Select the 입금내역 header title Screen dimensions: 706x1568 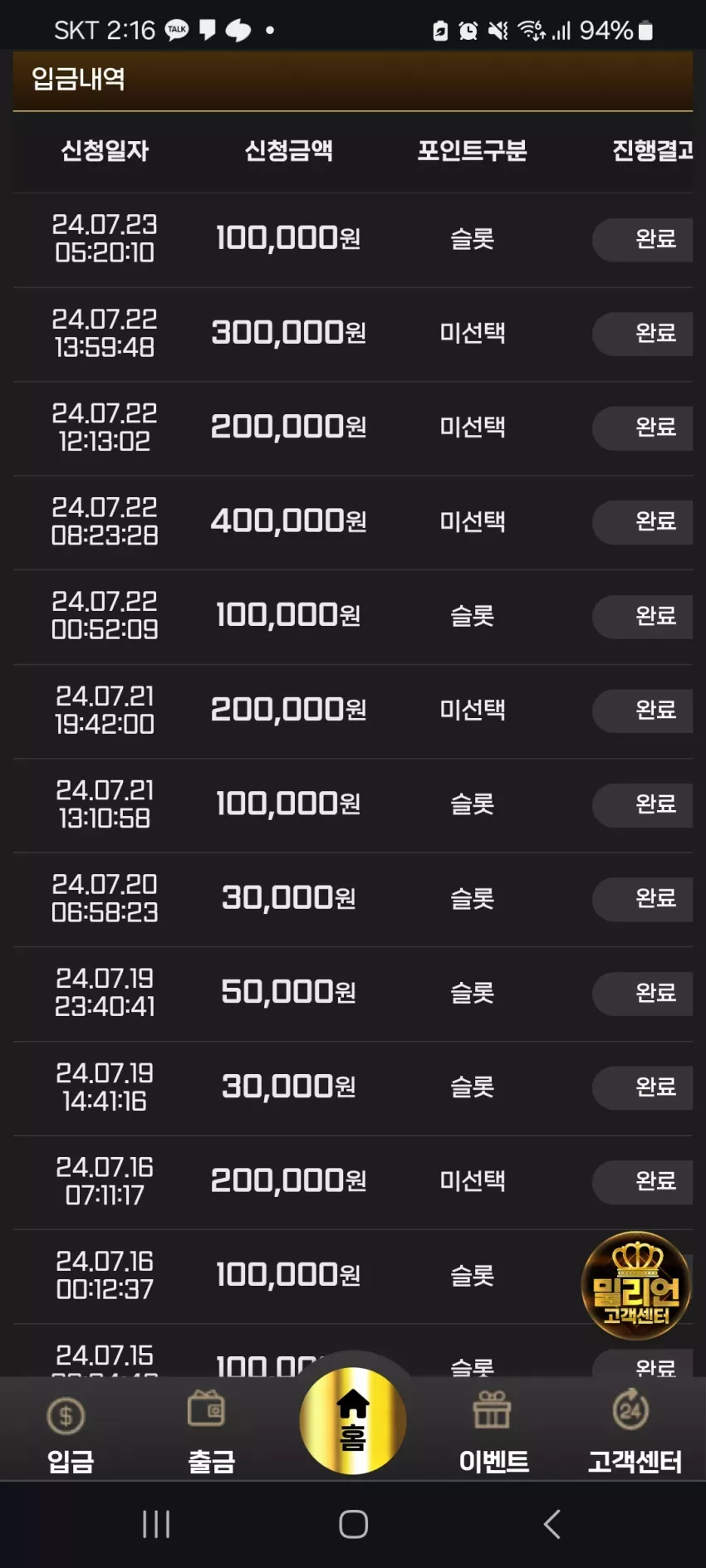pos(78,79)
